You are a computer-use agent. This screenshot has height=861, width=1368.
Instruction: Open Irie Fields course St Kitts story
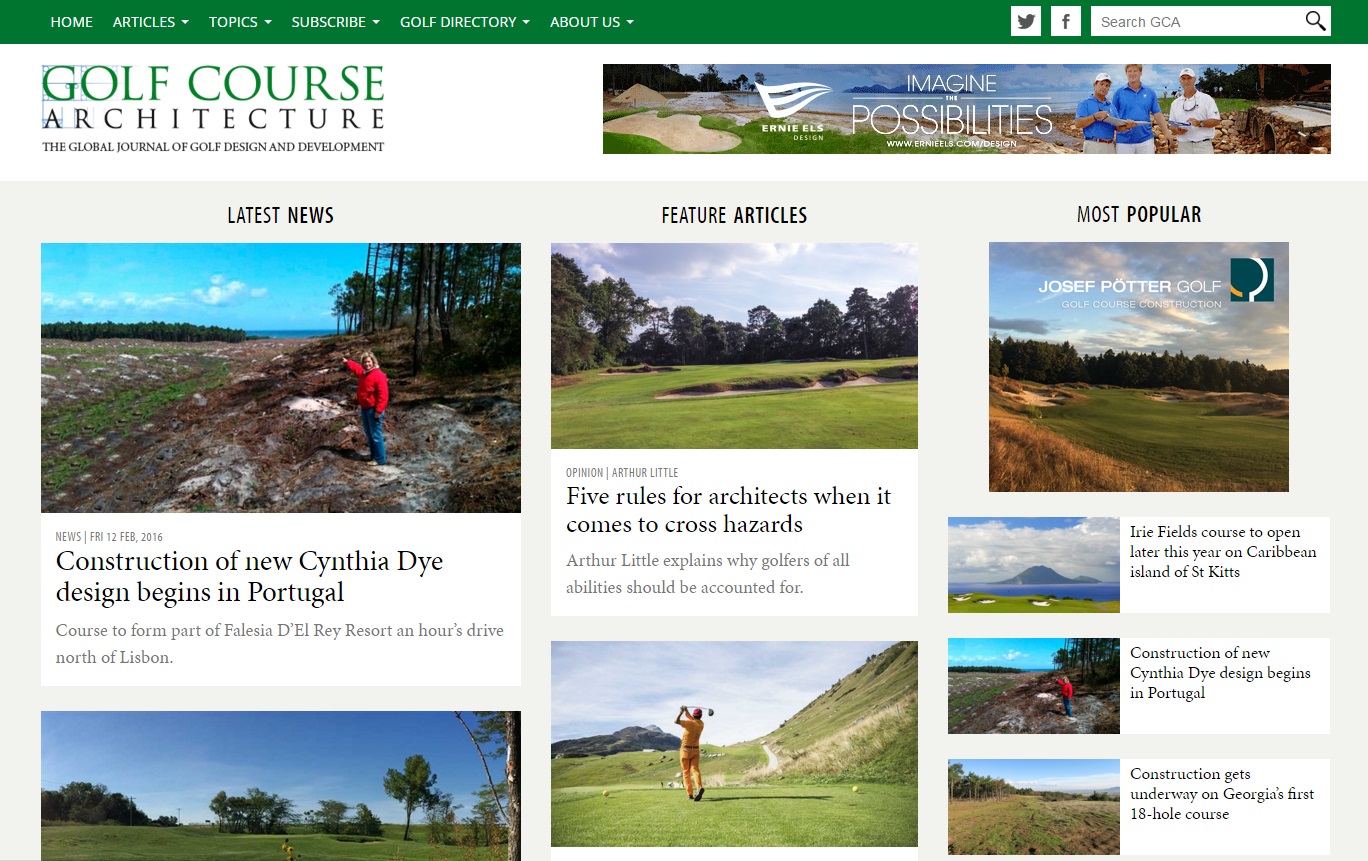(x=1223, y=552)
